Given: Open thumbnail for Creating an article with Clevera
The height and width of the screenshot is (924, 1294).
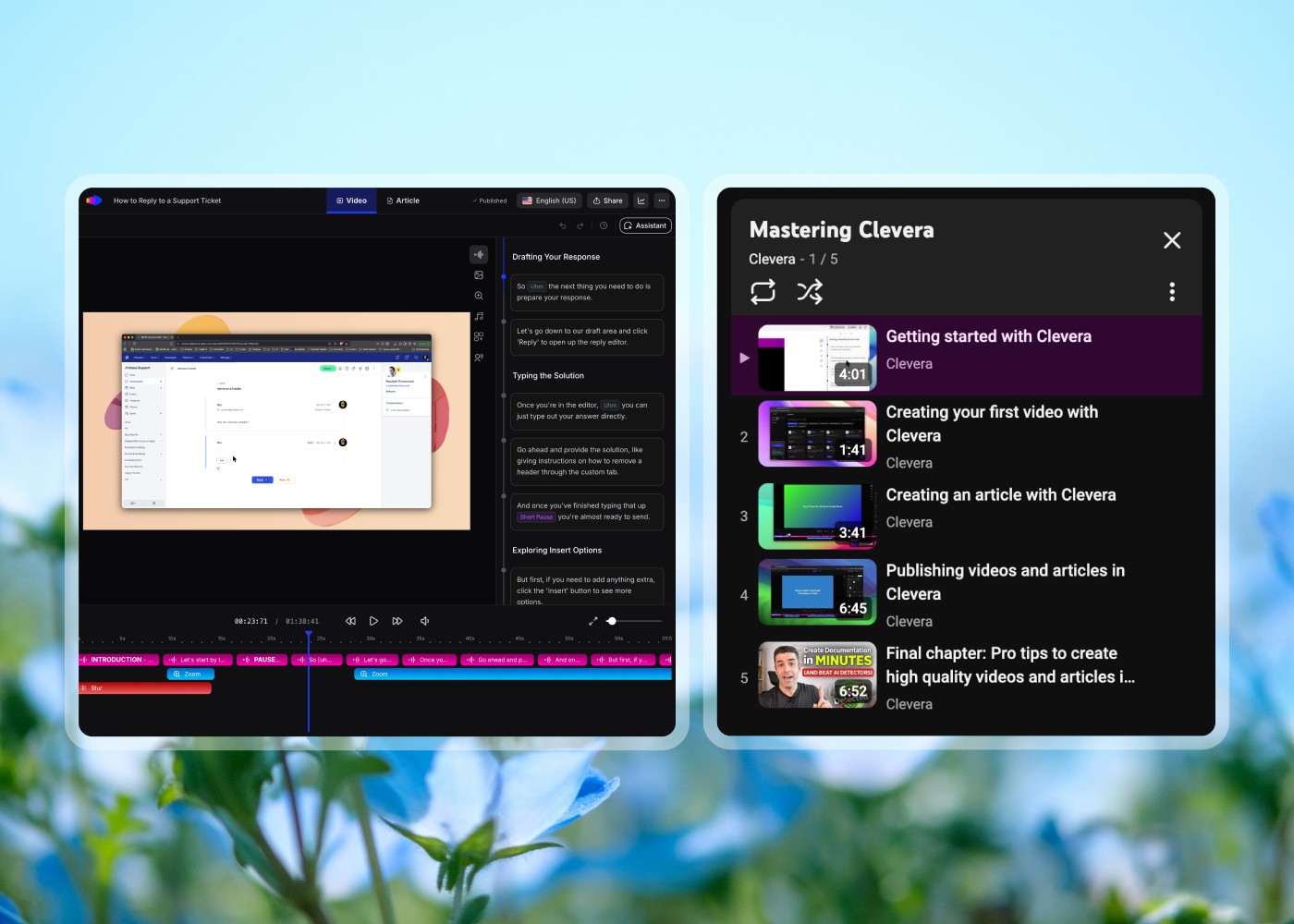Looking at the screenshot, I should 817,517.
